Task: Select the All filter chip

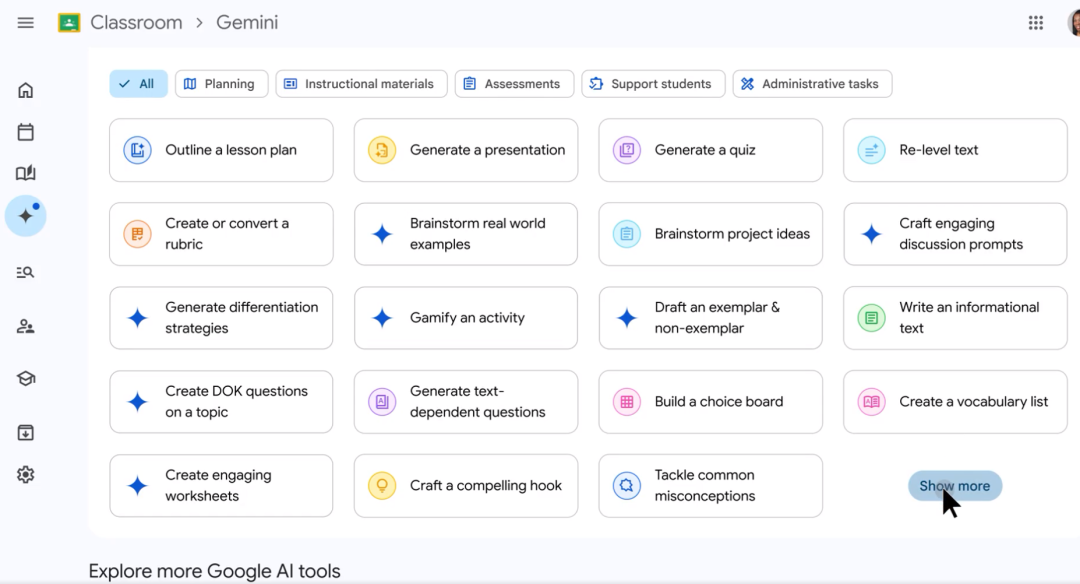Action: (138, 84)
